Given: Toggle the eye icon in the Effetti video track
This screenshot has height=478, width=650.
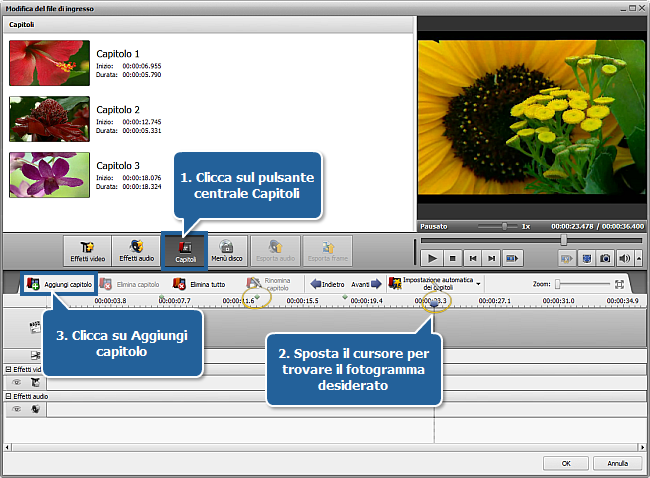Looking at the screenshot, I should (x=16, y=381).
